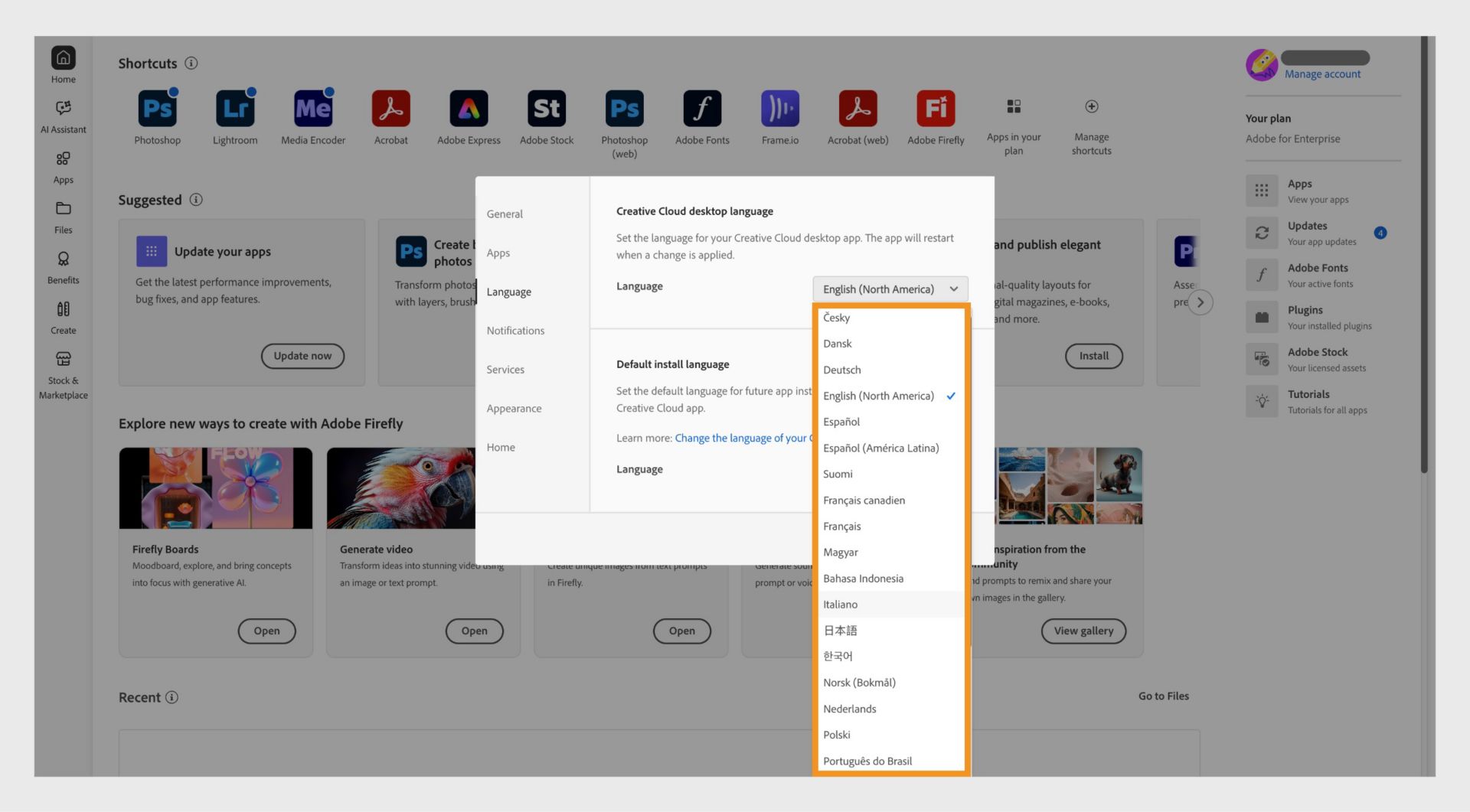Select Français canadien option

890,500
